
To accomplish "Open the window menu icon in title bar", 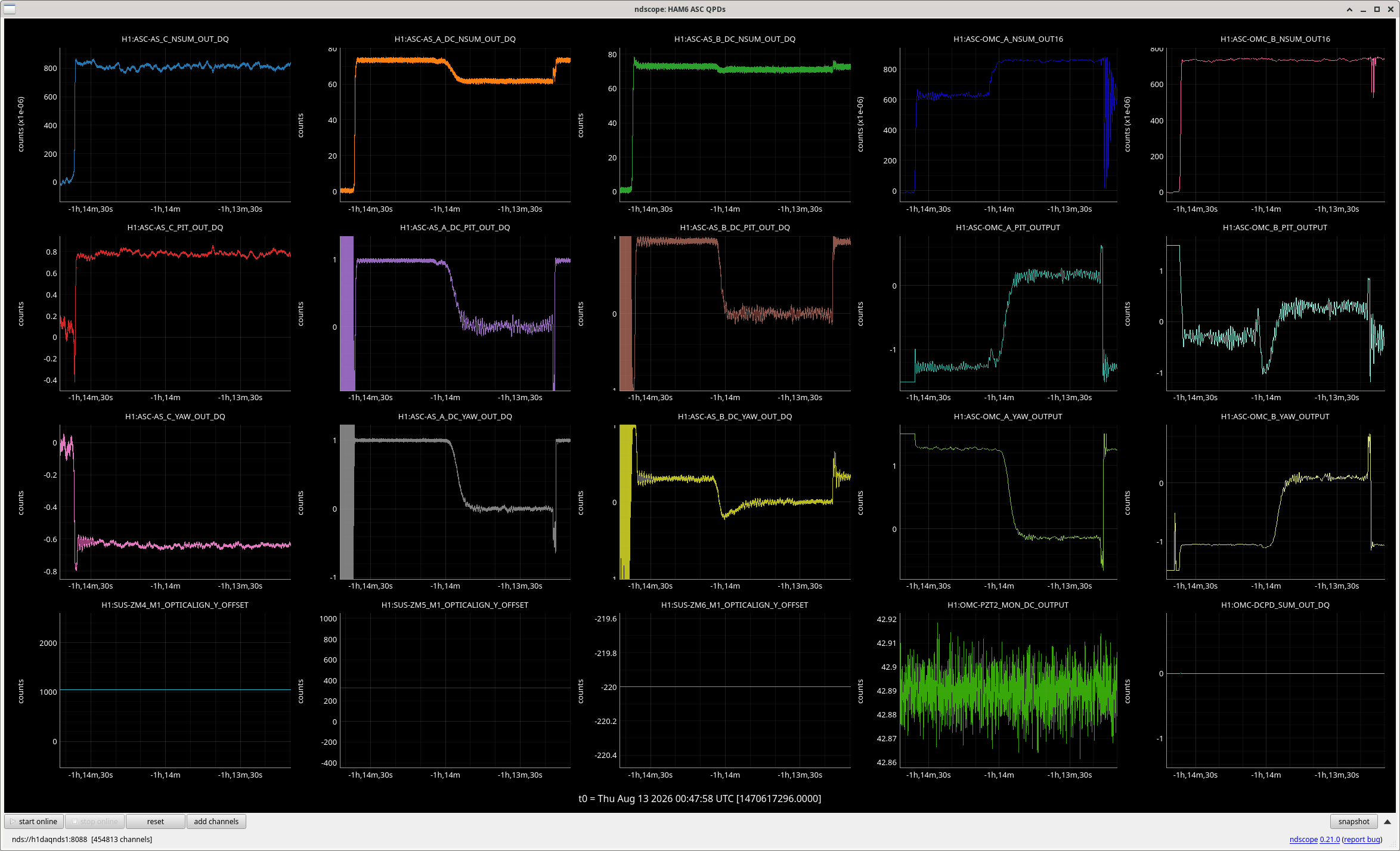I will pyautogui.click(x=9, y=9).
